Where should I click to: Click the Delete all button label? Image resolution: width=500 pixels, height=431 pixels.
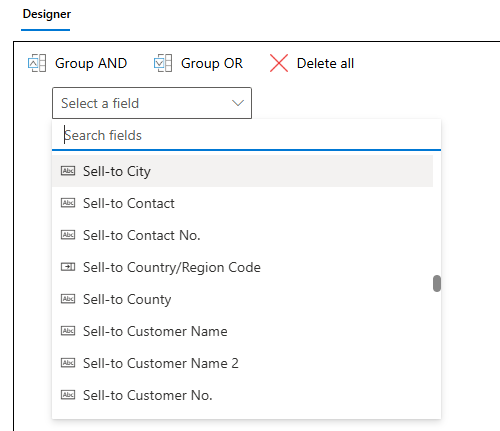click(x=325, y=63)
